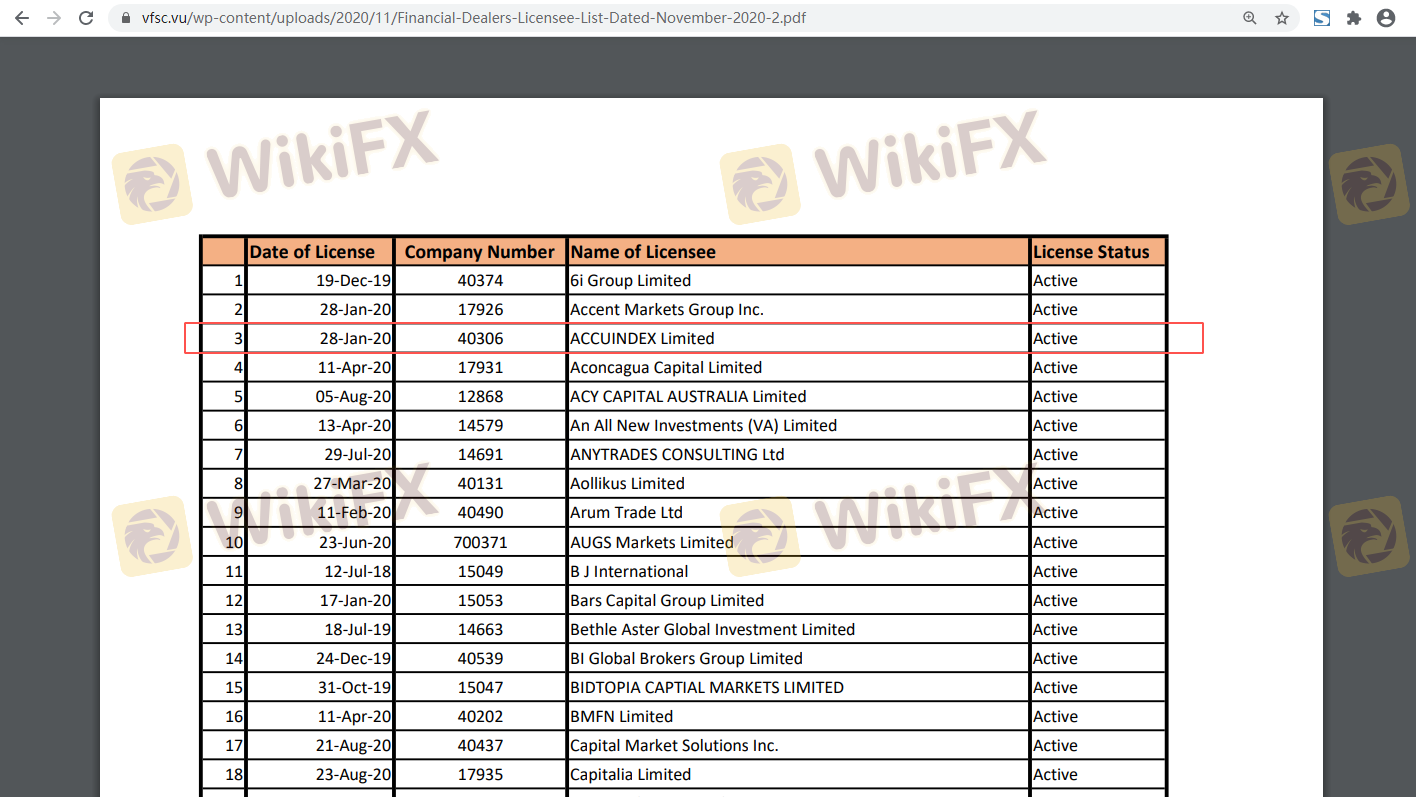
Task: Reload the PDF page
Action: [x=87, y=18]
